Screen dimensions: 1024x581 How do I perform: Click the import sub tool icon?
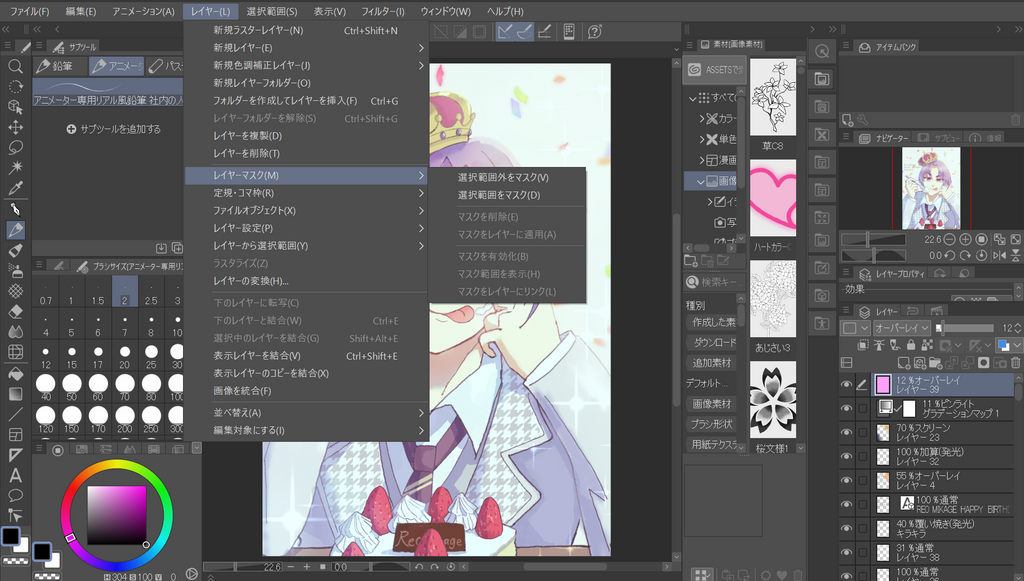pyautogui.click(x=161, y=248)
